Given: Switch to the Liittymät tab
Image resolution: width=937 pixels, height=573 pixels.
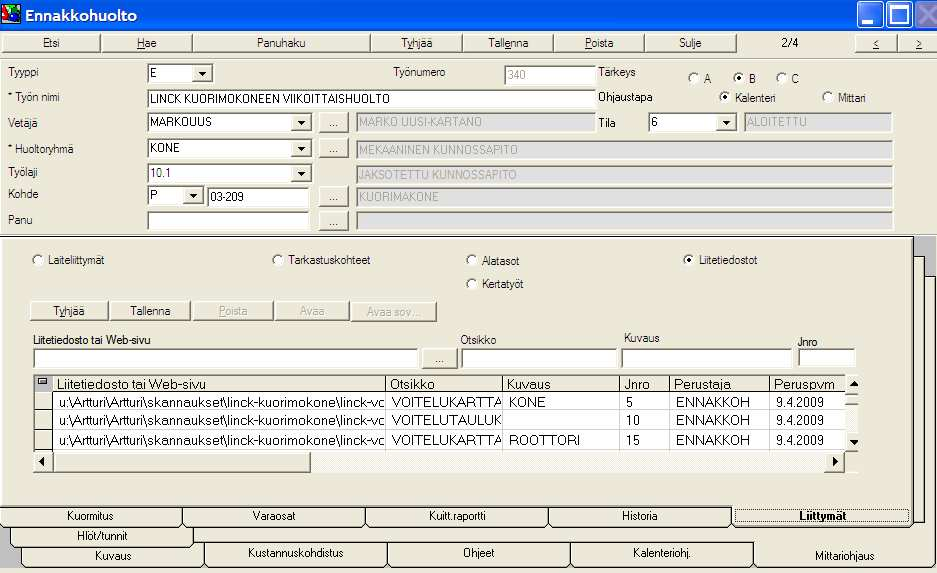Looking at the screenshot, I should [x=822, y=516].
